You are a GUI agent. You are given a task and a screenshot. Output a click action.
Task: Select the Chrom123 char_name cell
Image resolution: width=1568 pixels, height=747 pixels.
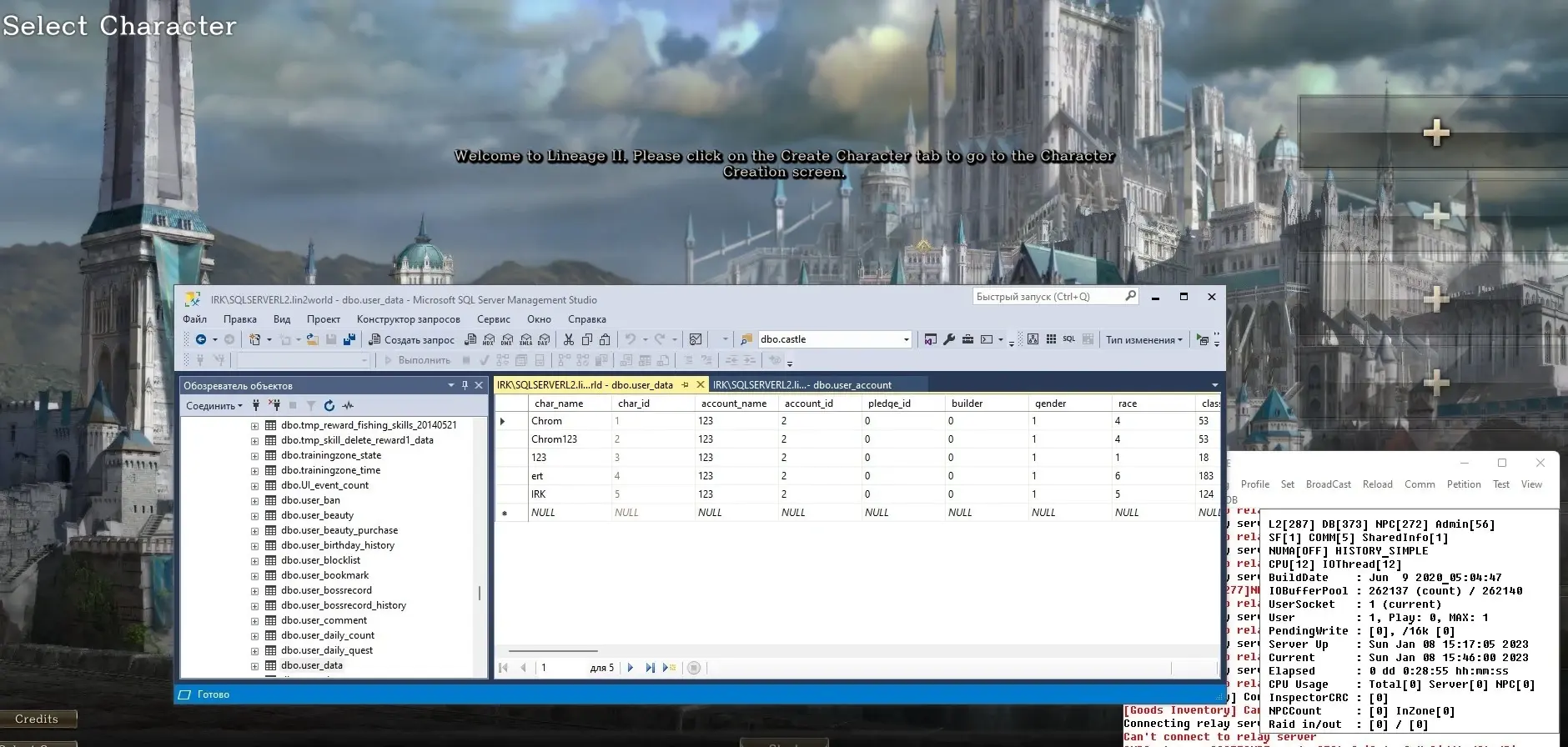(570, 439)
